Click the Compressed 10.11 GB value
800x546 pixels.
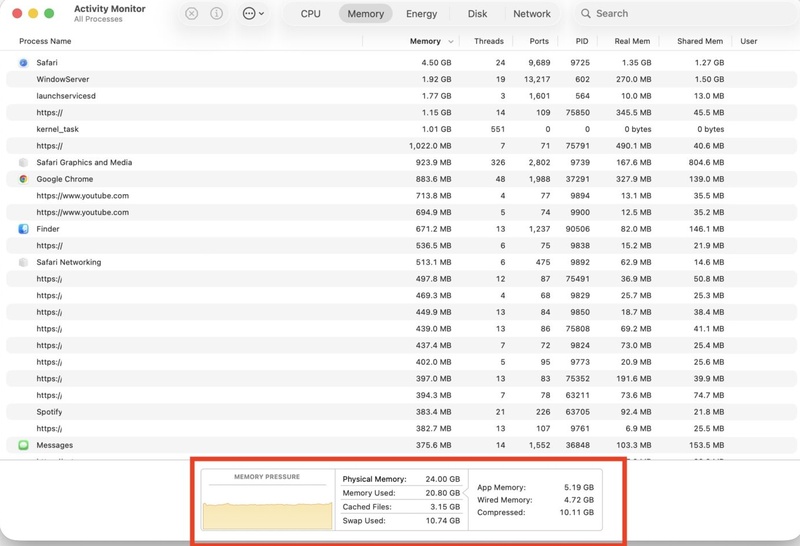coord(577,512)
